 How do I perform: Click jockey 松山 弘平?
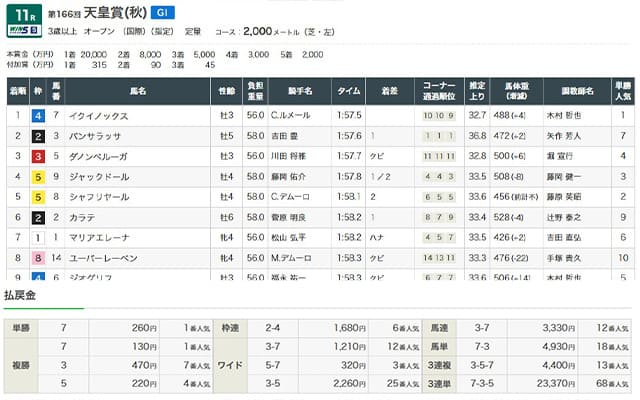point(289,238)
